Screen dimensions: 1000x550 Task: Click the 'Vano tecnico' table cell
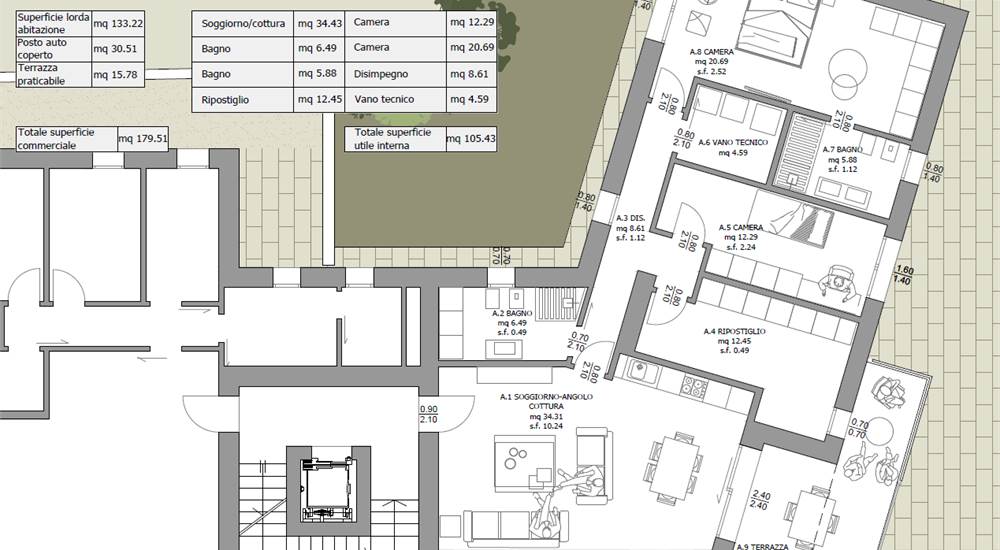pos(395,100)
